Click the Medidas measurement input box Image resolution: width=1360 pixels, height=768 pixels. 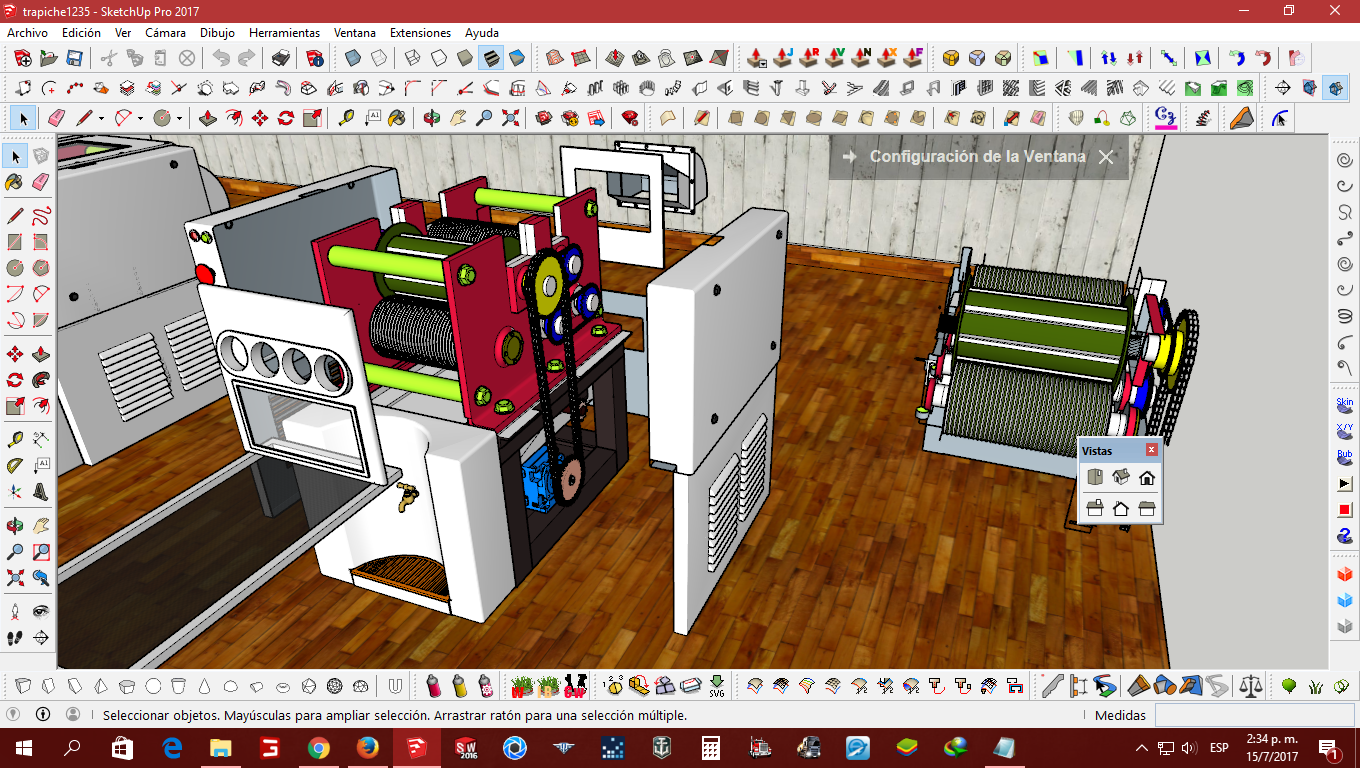1254,715
